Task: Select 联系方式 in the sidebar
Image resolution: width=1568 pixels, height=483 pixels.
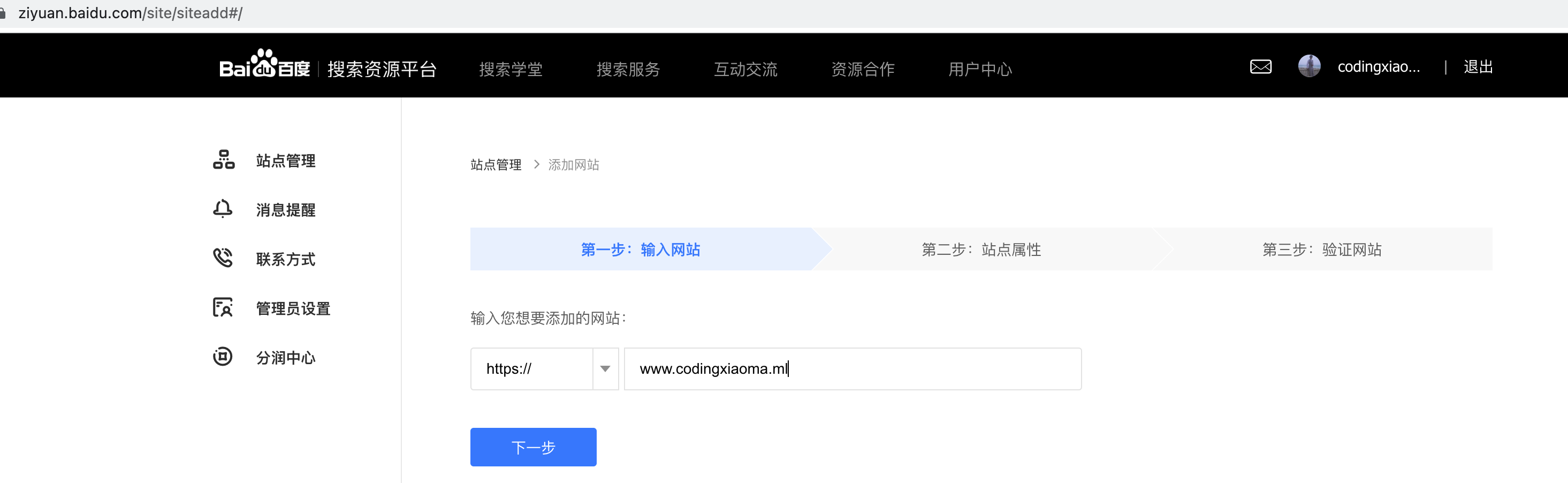Action: 285,259
